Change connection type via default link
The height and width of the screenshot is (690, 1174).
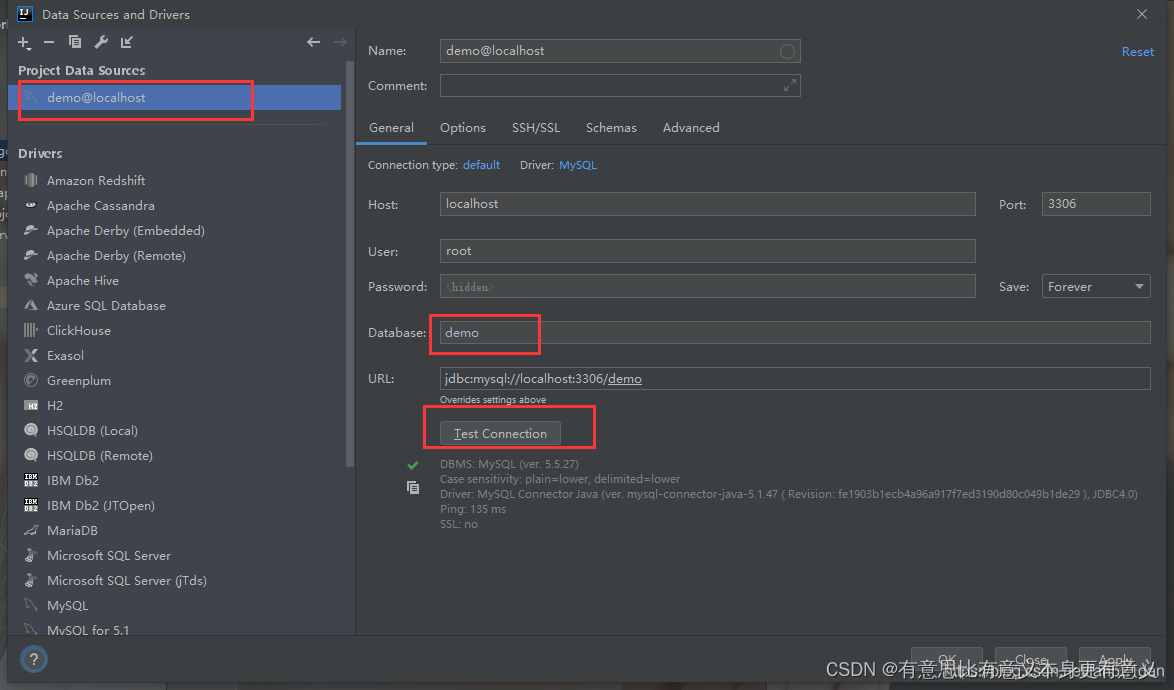tap(481, 165)
